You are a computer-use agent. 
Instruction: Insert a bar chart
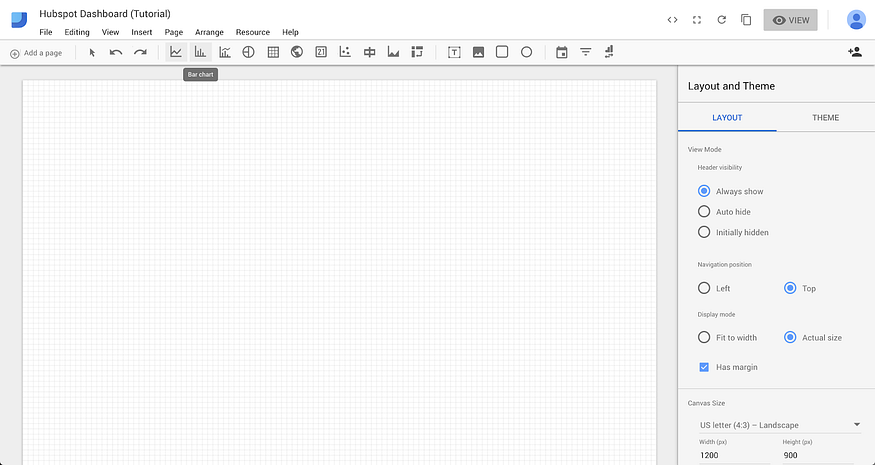click(200, 52)
